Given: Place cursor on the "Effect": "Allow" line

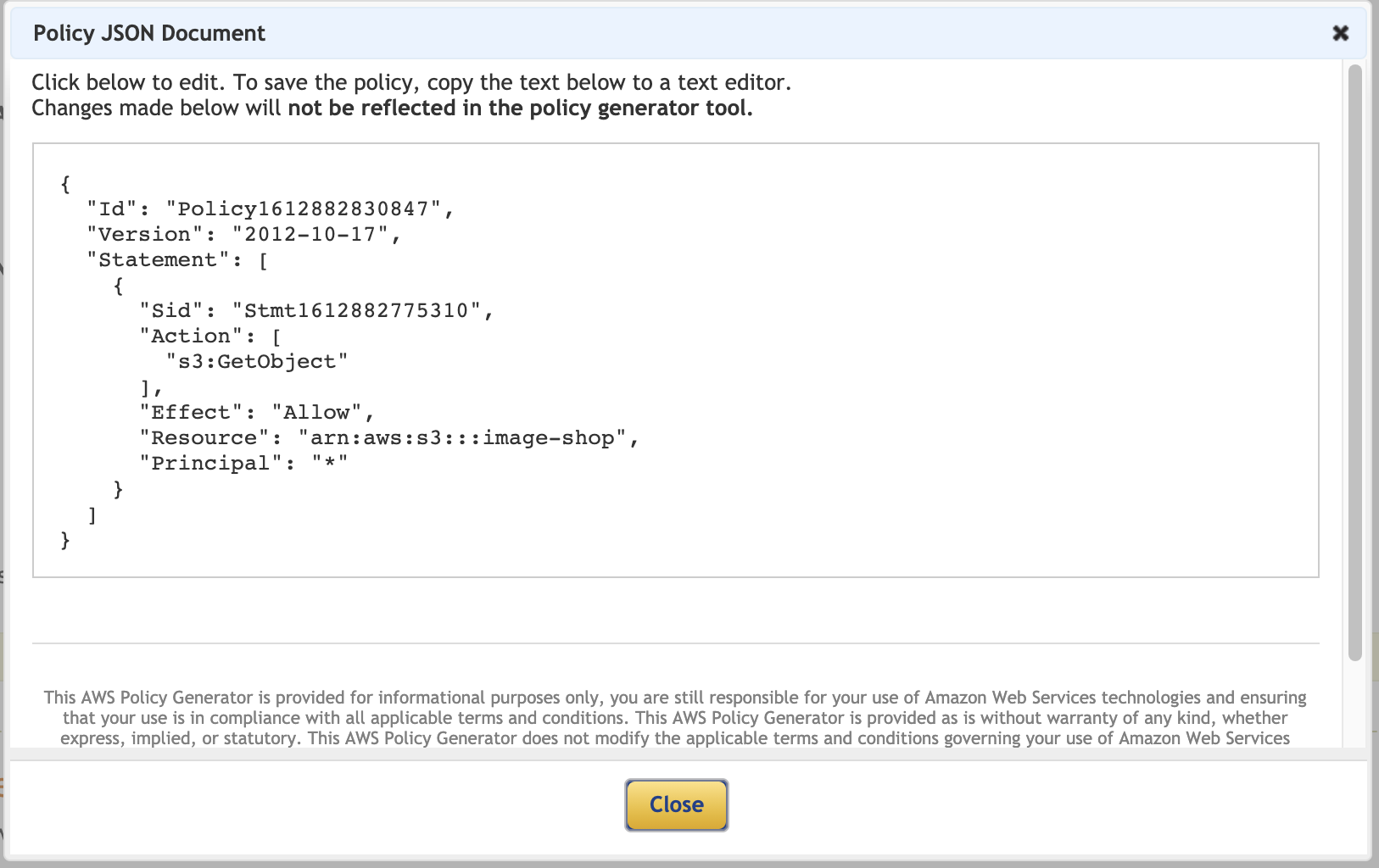Looking at the screenshot, I should point(256,413).
